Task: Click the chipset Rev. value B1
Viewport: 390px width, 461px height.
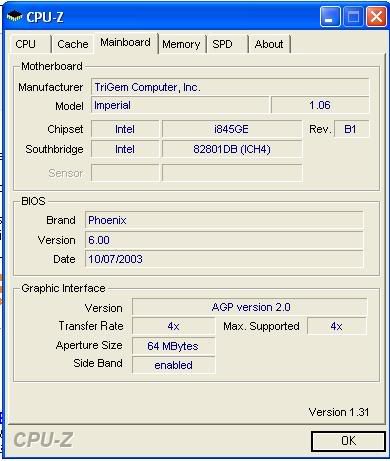Action: pyautogui.click(x=351, y=129)
